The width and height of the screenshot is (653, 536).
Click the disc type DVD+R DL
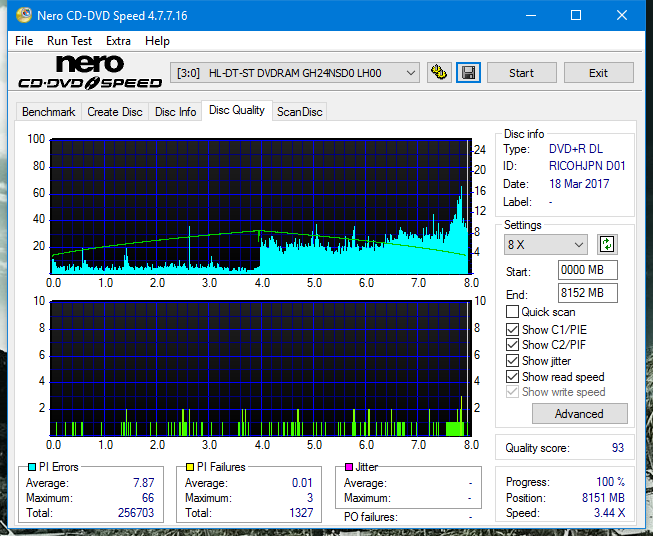[x=576, y=149]
